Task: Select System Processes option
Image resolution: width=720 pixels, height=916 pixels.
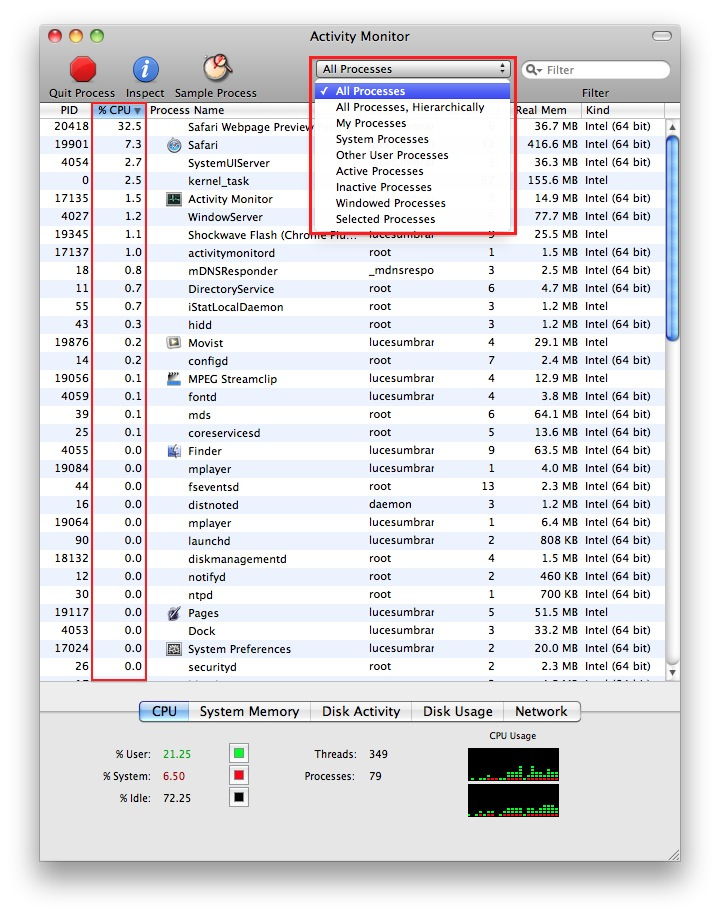Action: pyautogui.click(x=413, y=139)
